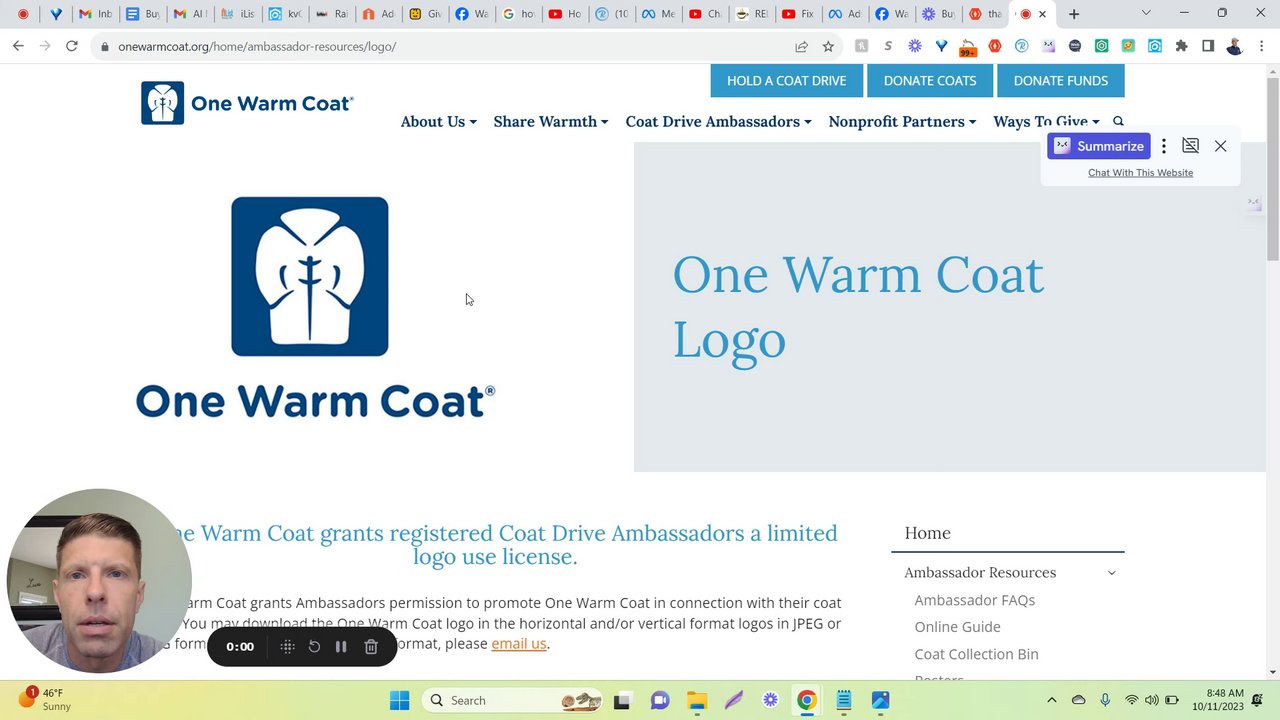Click the One Warm Coat header logo
1280x720 pixels.
coord(247,103)
